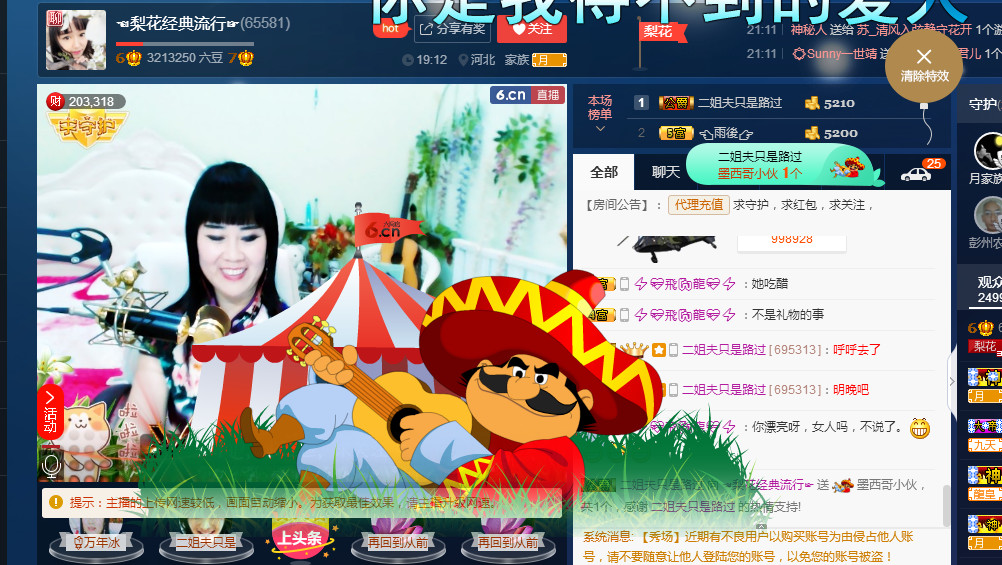Click the 神秘人 gift ticker message
Screen dimensions: 1002x565
click(x=895, y=29)
